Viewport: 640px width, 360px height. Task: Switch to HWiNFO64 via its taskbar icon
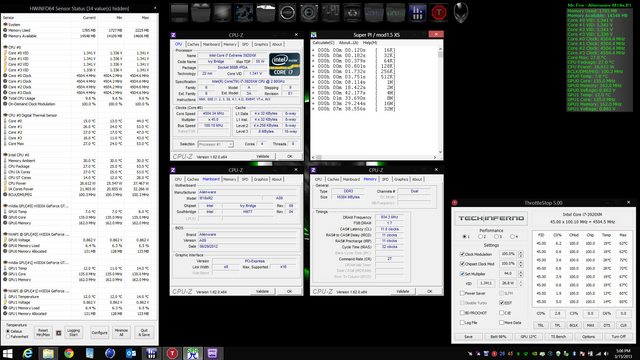click(x=151, y=353)
